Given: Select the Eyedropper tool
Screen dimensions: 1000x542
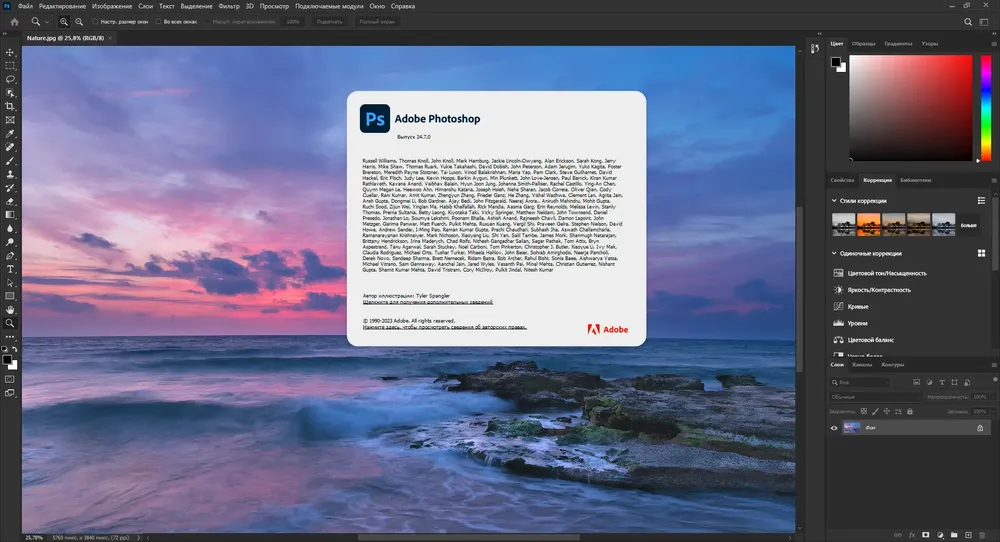Looking at the screenshot, I should tap(10, 134).
